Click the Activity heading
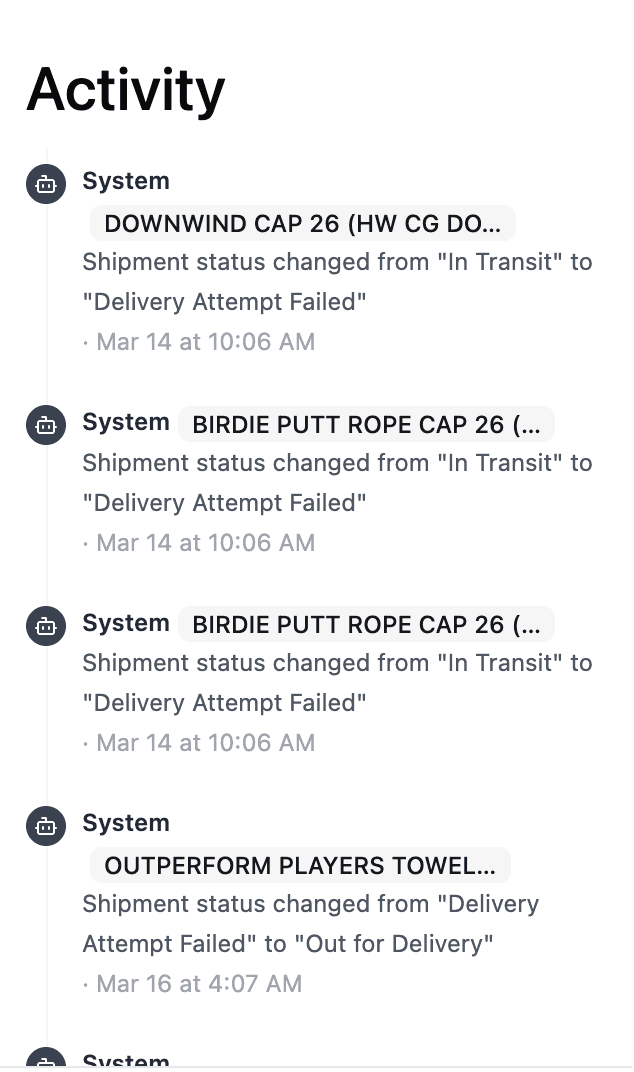This screenshot has height=1072, width=634. [x=126, y=89]
